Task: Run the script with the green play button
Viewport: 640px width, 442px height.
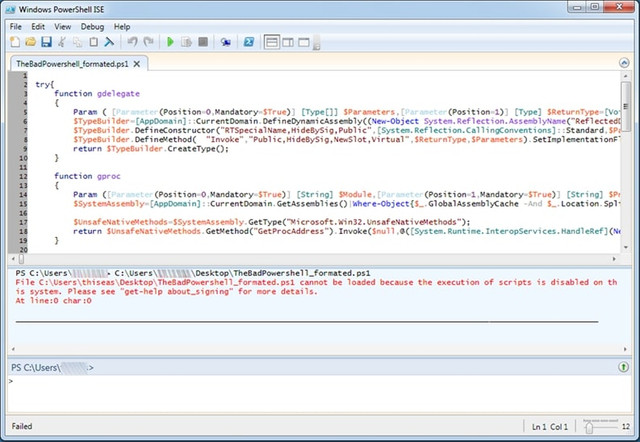Action: click(x=171, y=42)
